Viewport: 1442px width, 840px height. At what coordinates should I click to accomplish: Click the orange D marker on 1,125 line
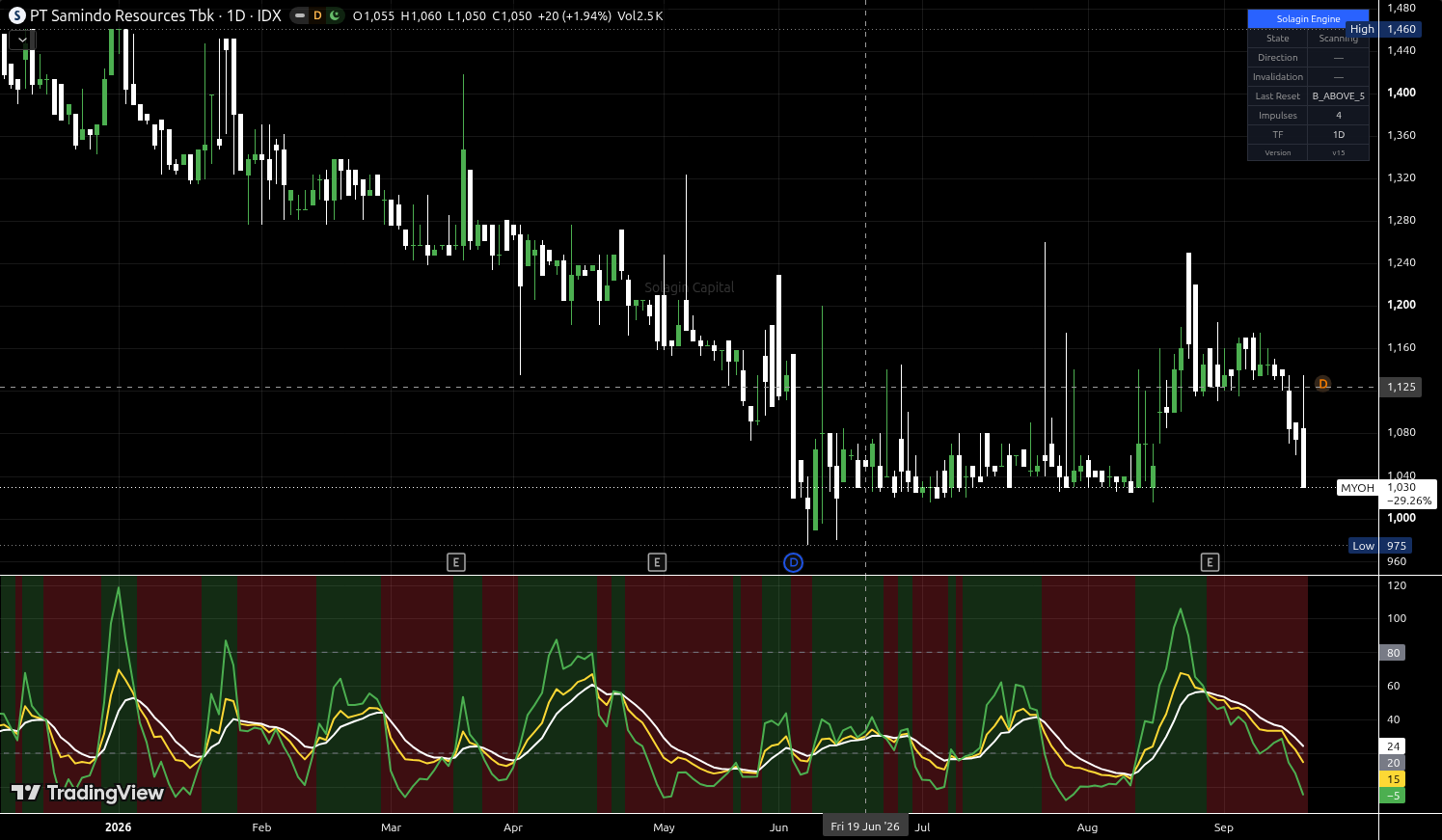tap(1322, 384)
